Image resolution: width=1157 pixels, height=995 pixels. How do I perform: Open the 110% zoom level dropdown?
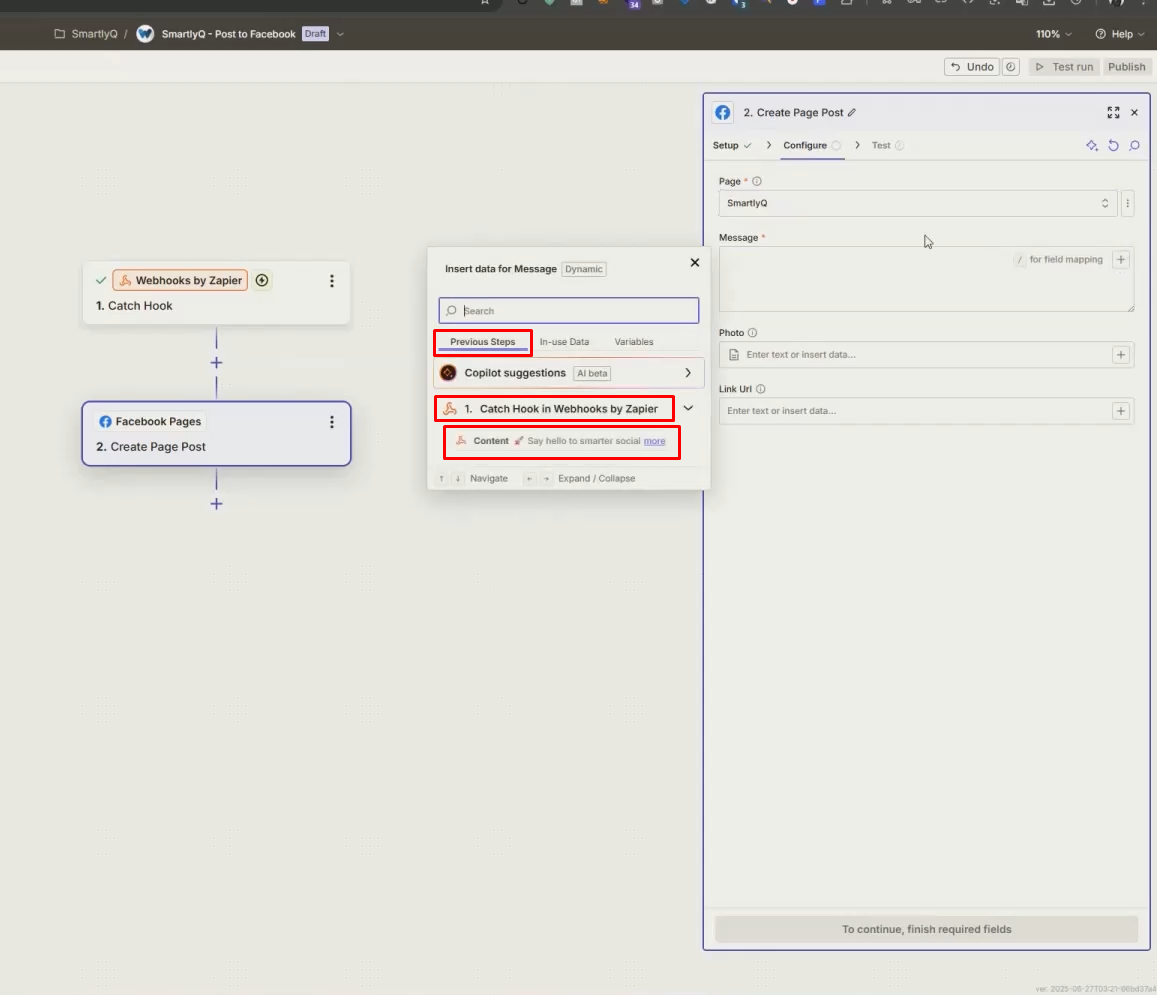pyautogui.click(x=1054, y=34)
